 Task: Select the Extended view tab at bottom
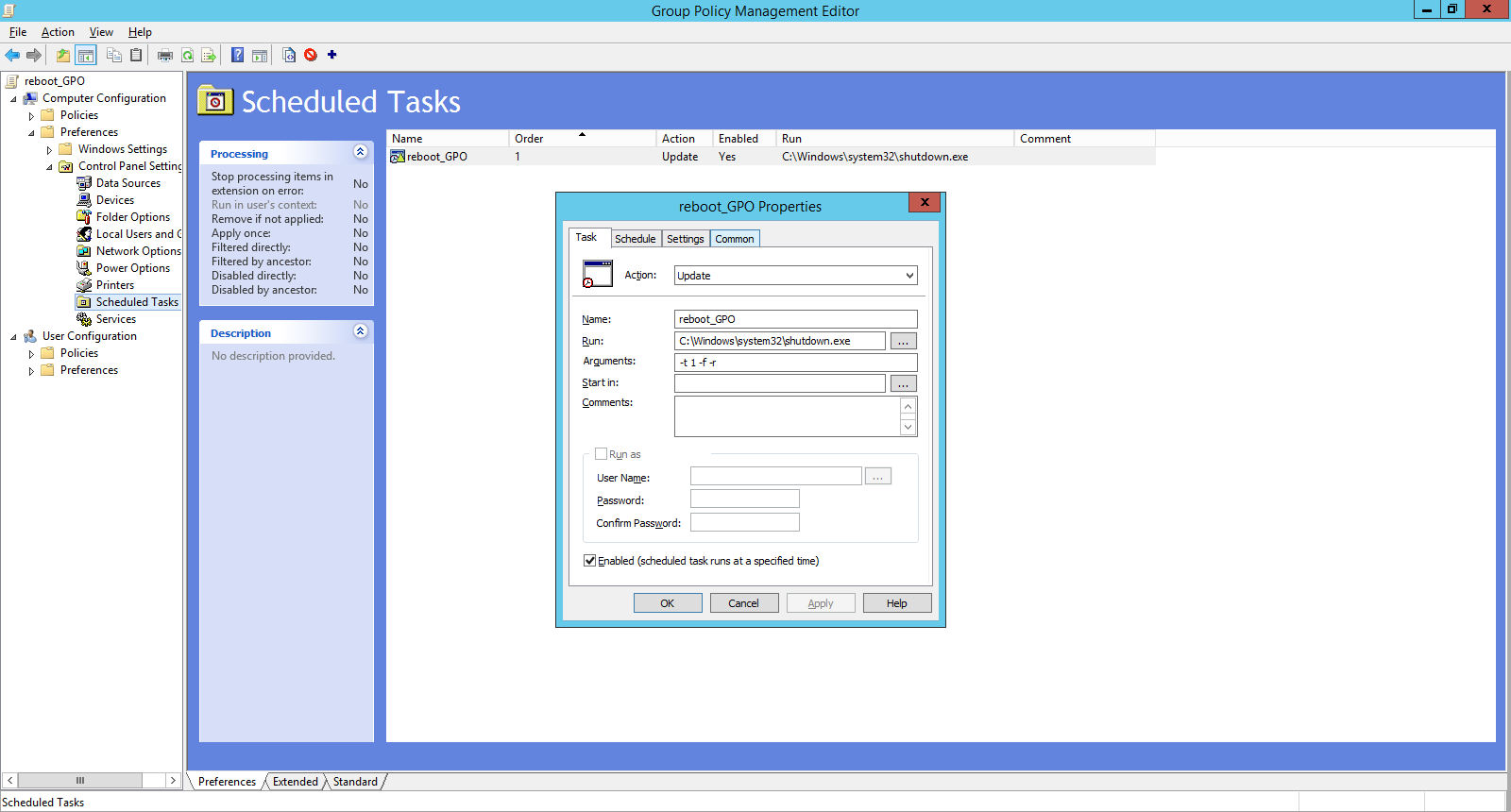tap(296, 782)
